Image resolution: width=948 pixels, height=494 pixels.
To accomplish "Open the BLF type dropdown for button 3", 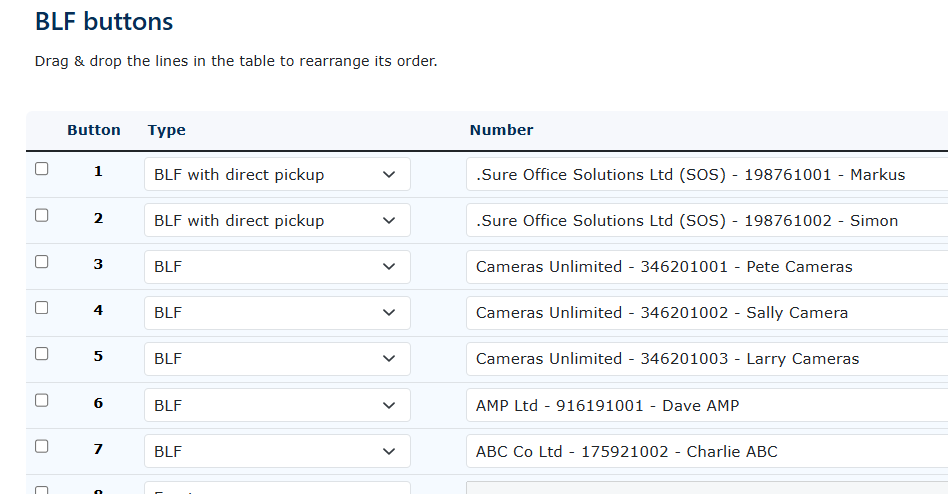I will [x=277, y=267].
